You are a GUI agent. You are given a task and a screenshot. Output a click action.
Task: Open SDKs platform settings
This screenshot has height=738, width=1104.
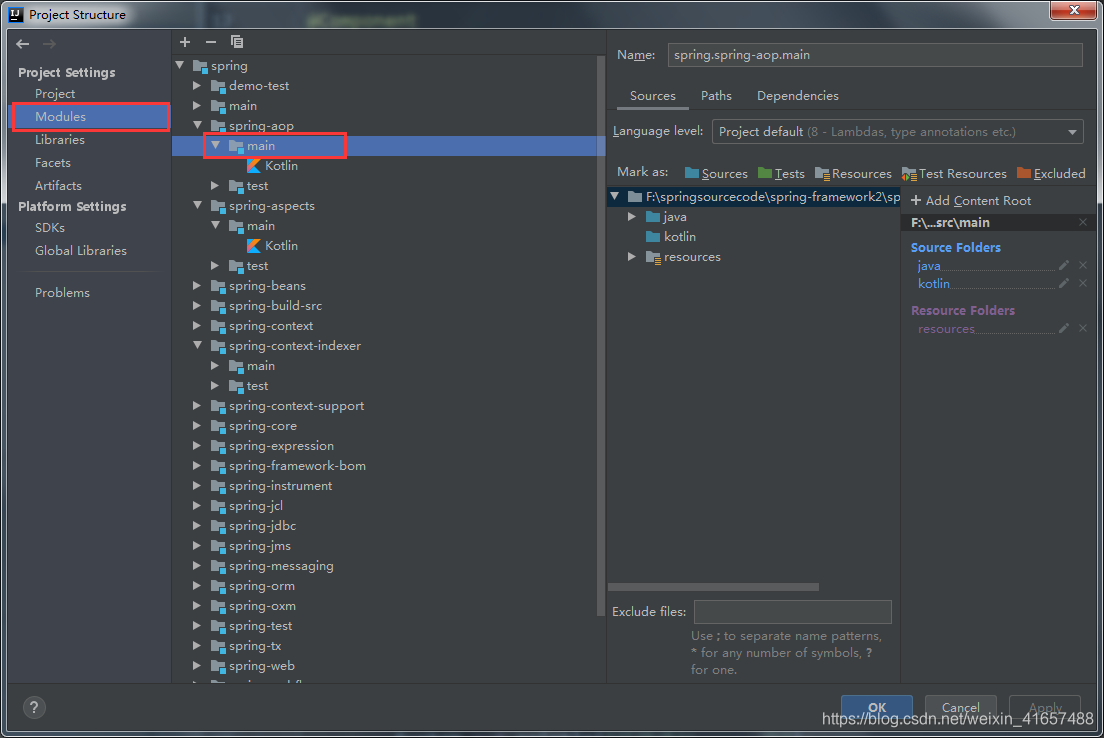50,227
